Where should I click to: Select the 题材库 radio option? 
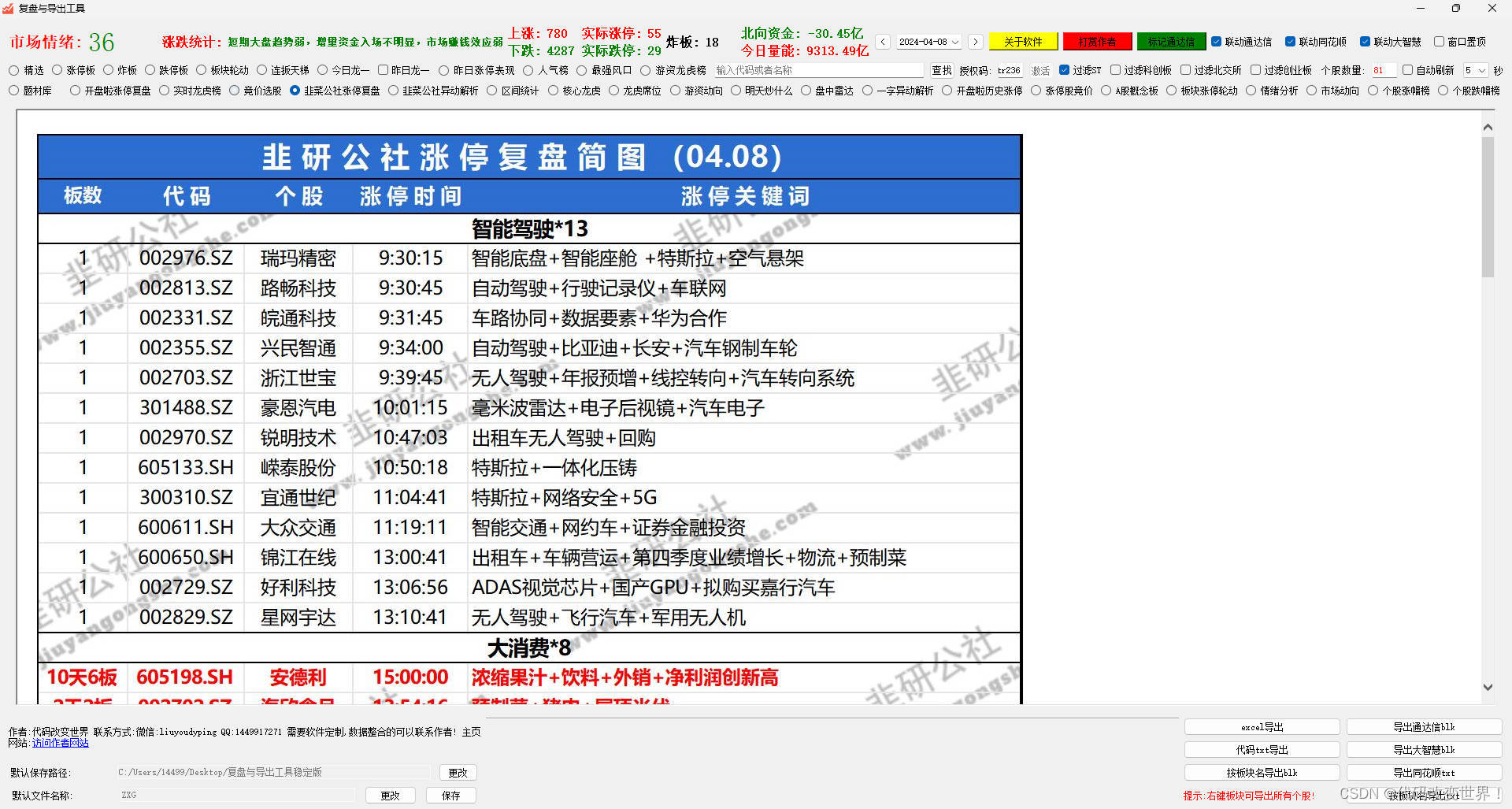click(x=14, y=91)
